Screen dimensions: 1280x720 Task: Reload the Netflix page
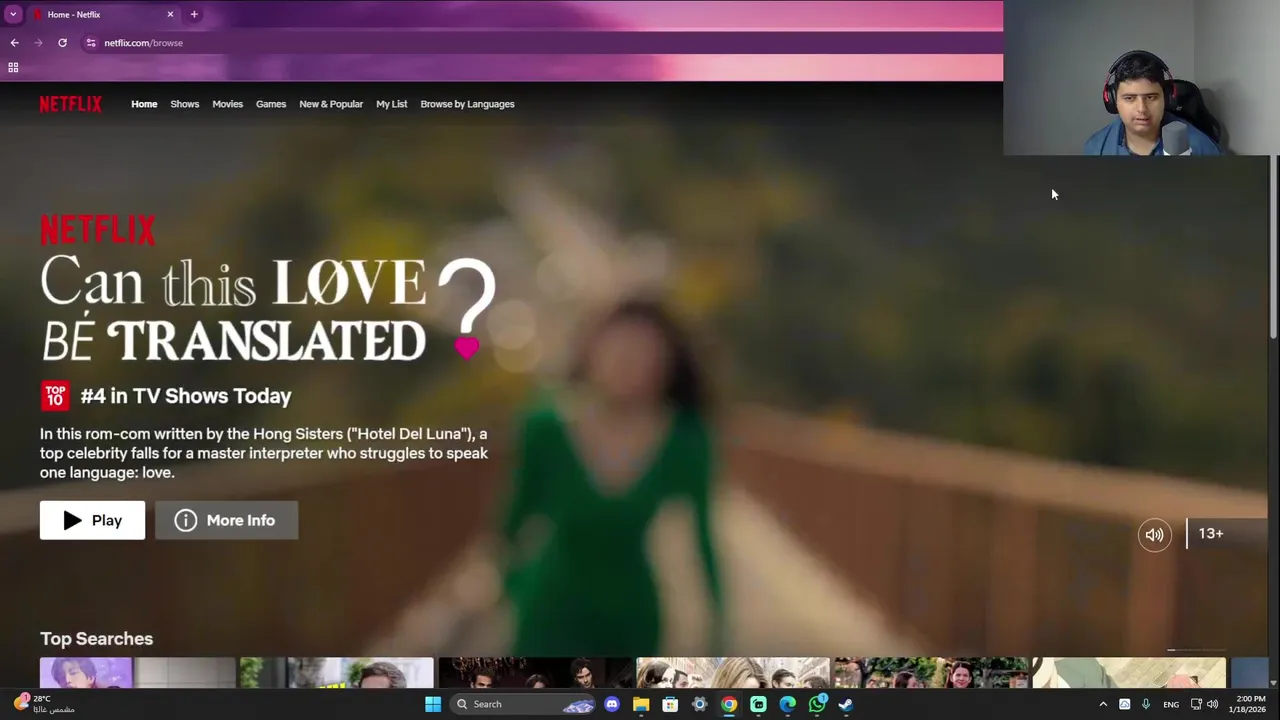[62, 43]
